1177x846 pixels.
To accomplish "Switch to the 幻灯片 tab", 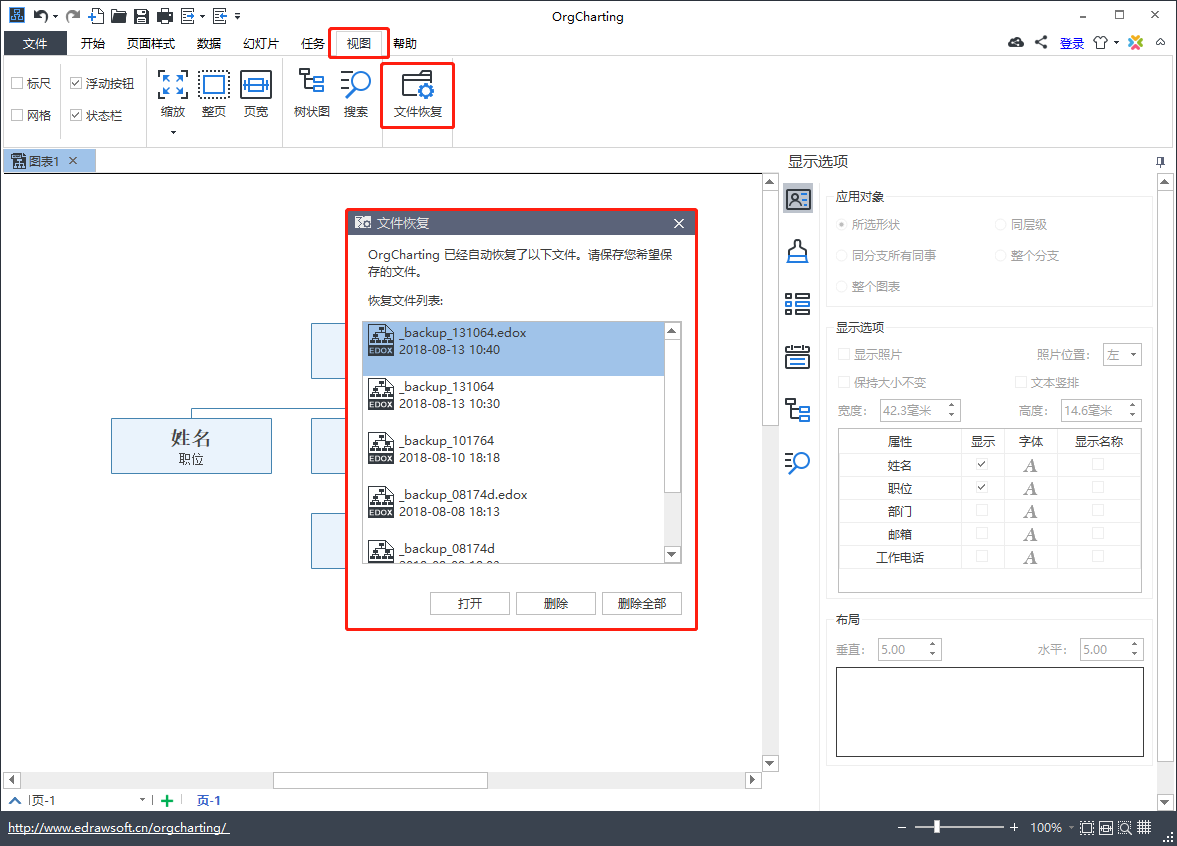I will click(x=261, y=44).
